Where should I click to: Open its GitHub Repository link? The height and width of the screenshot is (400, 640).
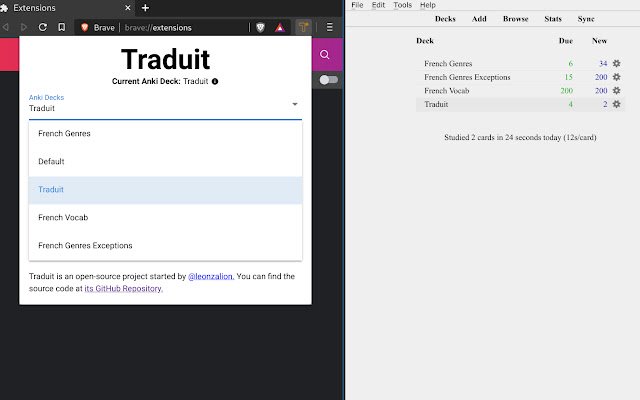click(x=124, y=289)
